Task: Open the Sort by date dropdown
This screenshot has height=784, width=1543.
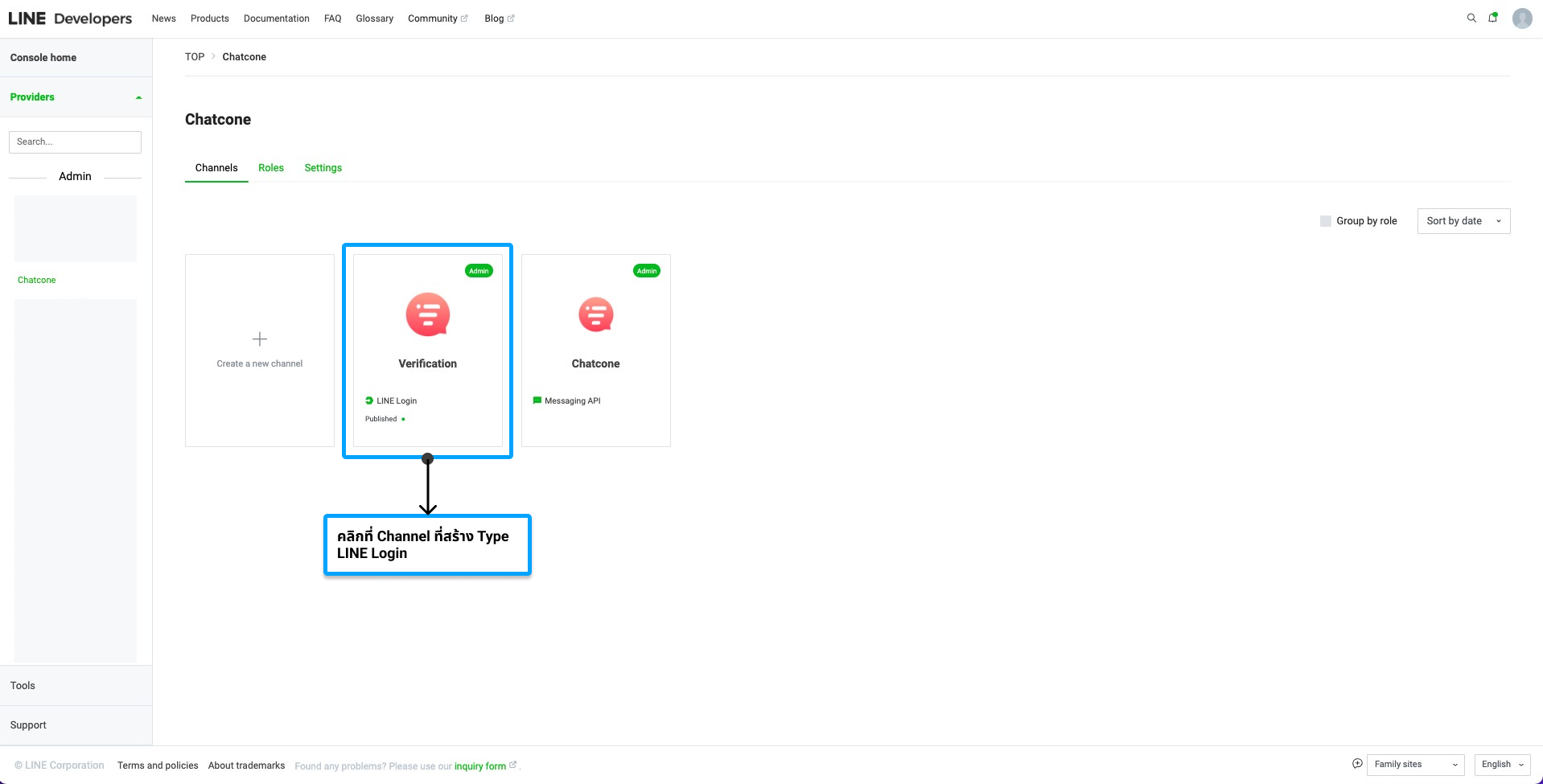Action: click(1463, 221)
